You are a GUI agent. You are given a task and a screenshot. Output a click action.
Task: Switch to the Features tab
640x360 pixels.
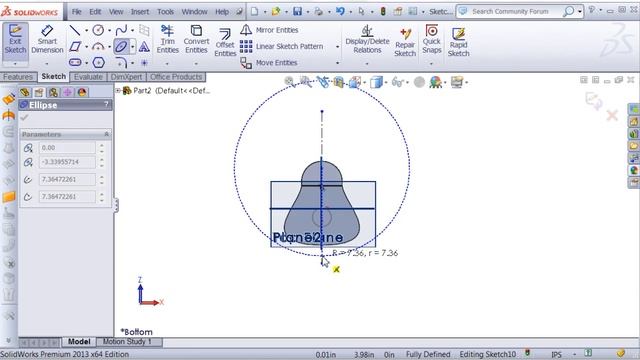(18, 77)
